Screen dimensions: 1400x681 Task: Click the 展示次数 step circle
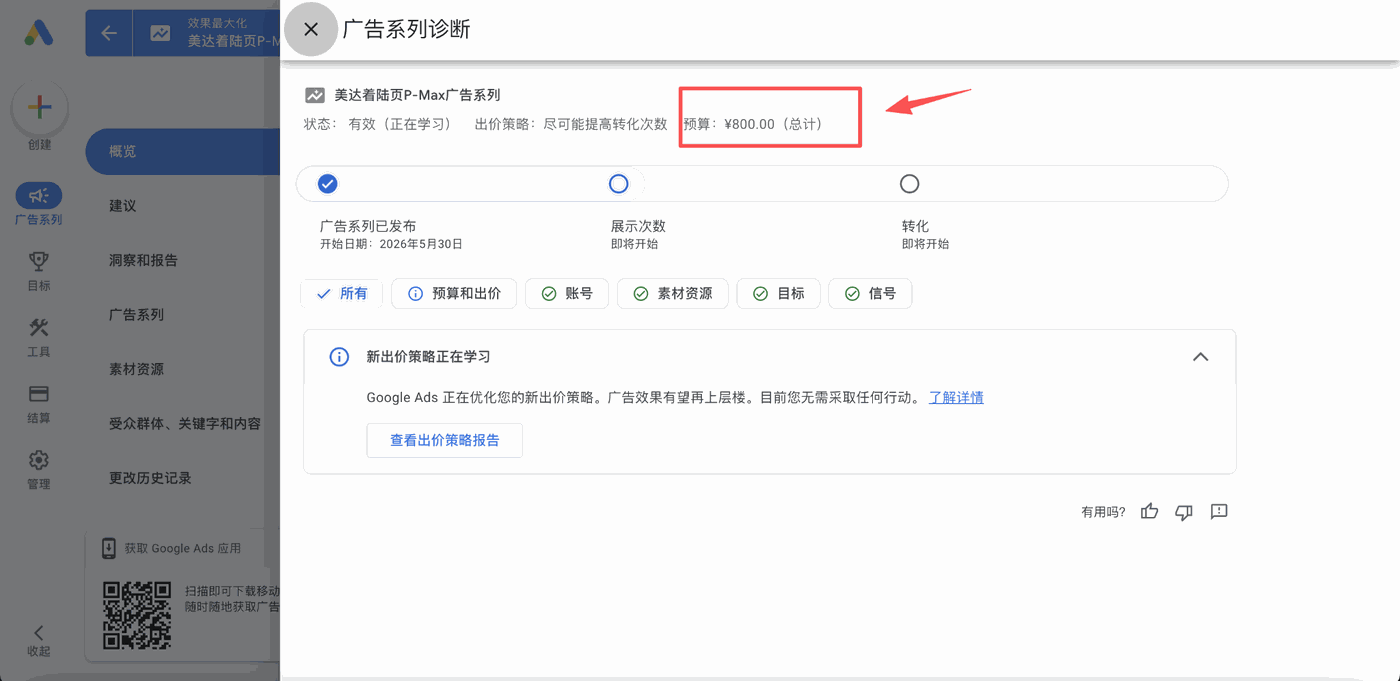618,184
